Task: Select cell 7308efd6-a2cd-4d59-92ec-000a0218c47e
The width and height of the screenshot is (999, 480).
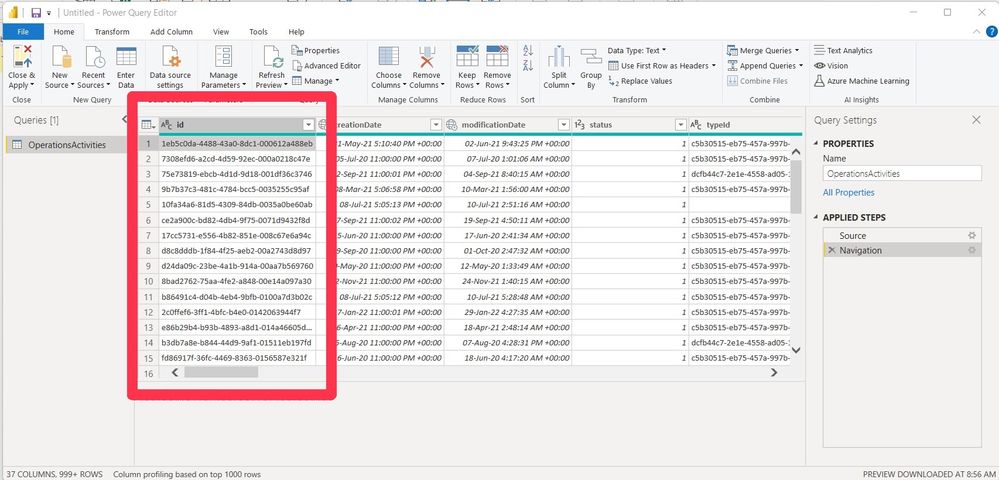Action: point(236,159)
